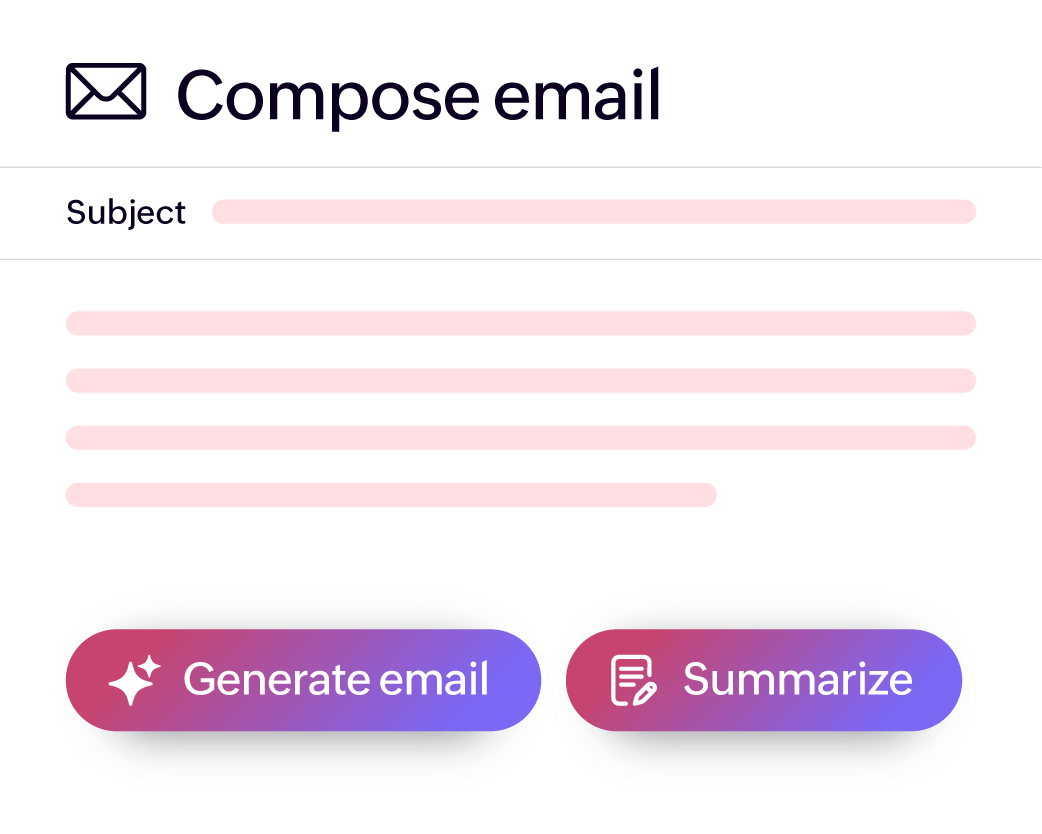
Task: Click the "Generate email" text label
Action: tap(336, 680)
